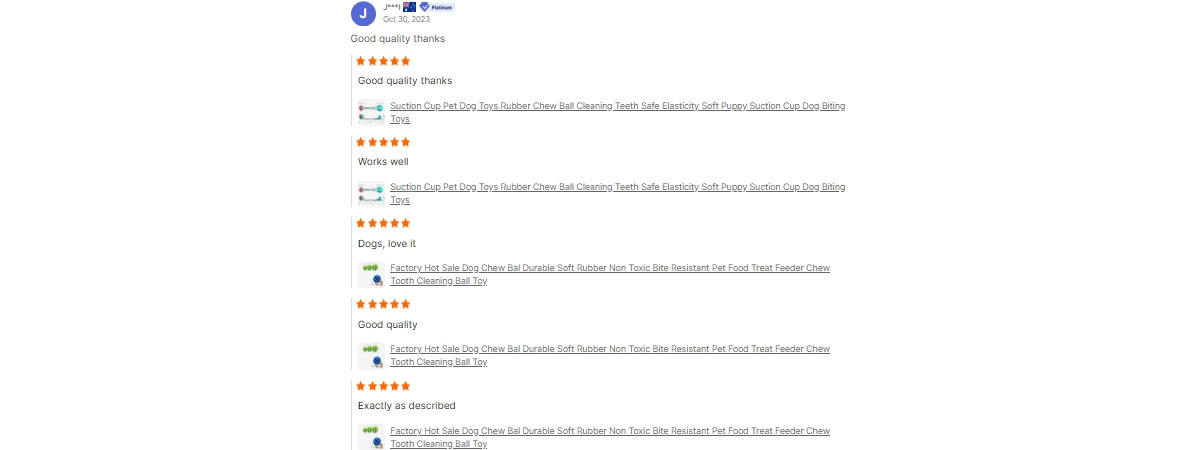Open chew ball thumbnail under "Dogs, love it"

point(371,274)
